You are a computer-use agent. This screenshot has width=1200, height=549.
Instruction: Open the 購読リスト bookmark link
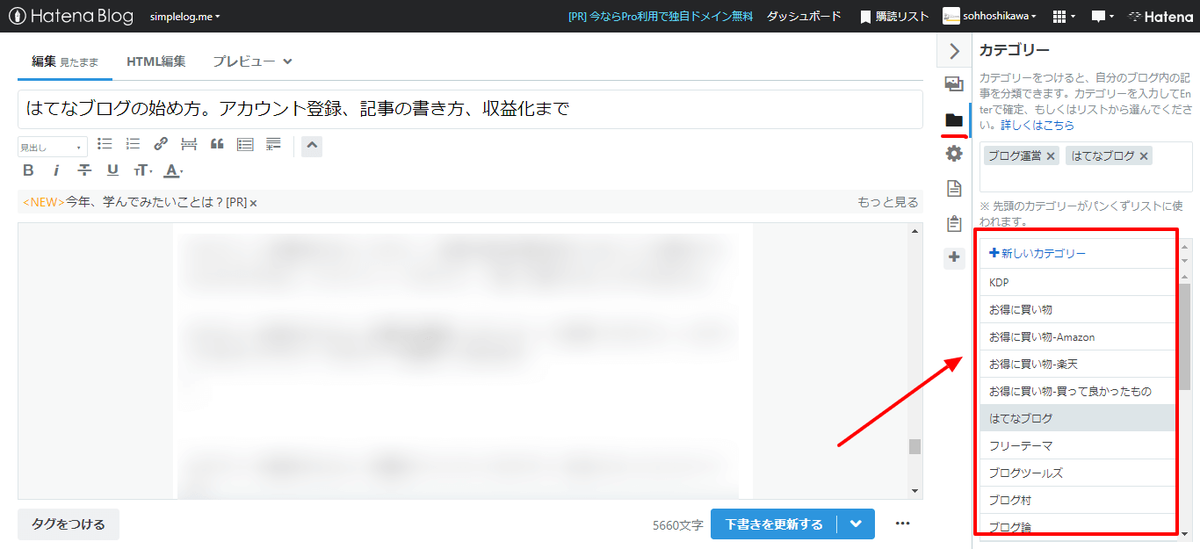(895, 17)
